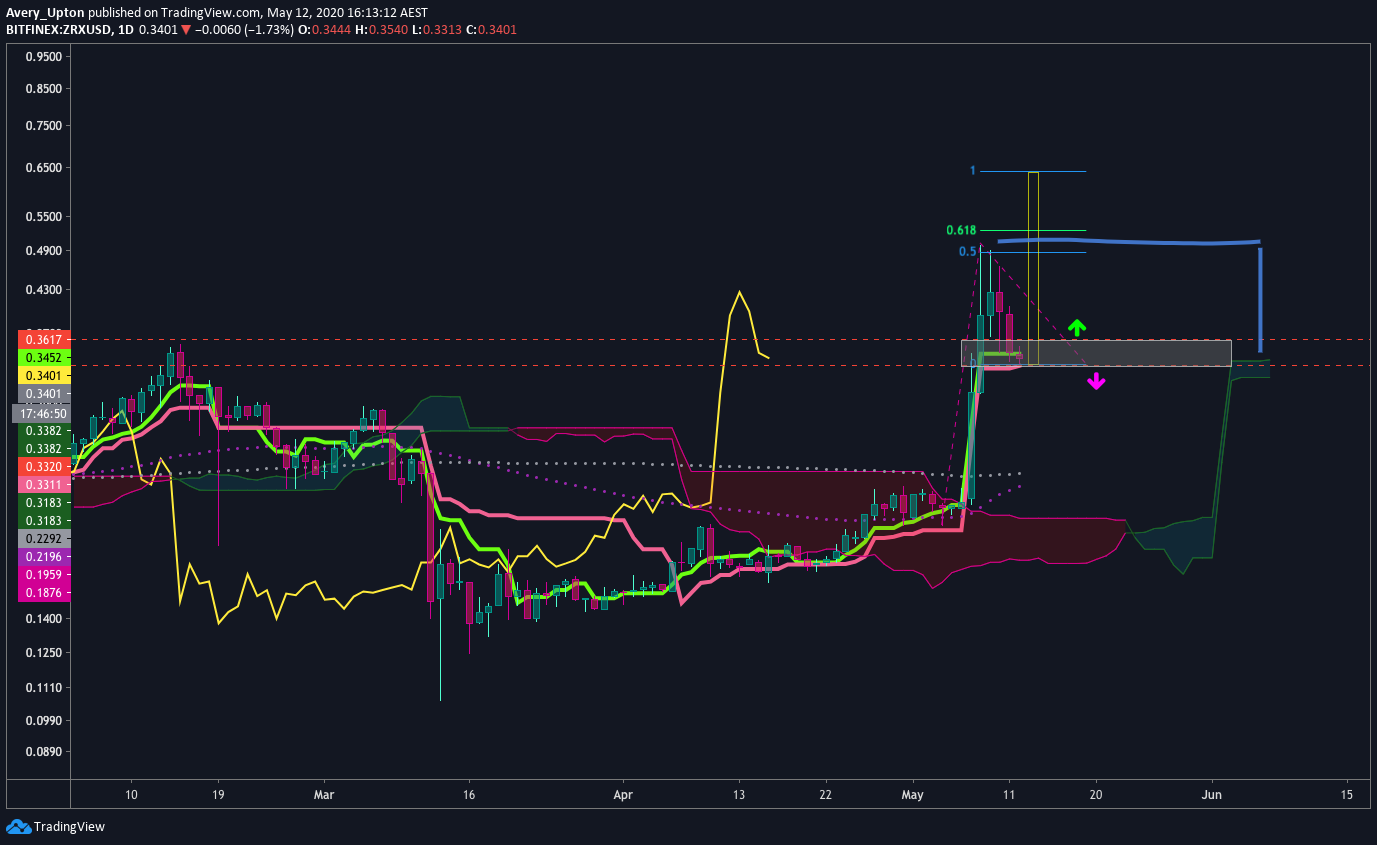Screen dimensions: 1377x845
Task: Click the 0.5500 price axis tick
Action: tap(44, 217)
